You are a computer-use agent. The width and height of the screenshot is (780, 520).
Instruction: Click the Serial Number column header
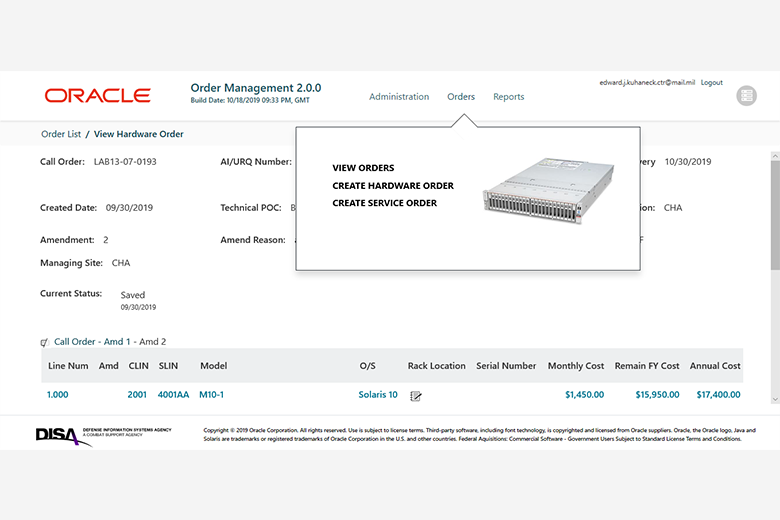point(506,366)
